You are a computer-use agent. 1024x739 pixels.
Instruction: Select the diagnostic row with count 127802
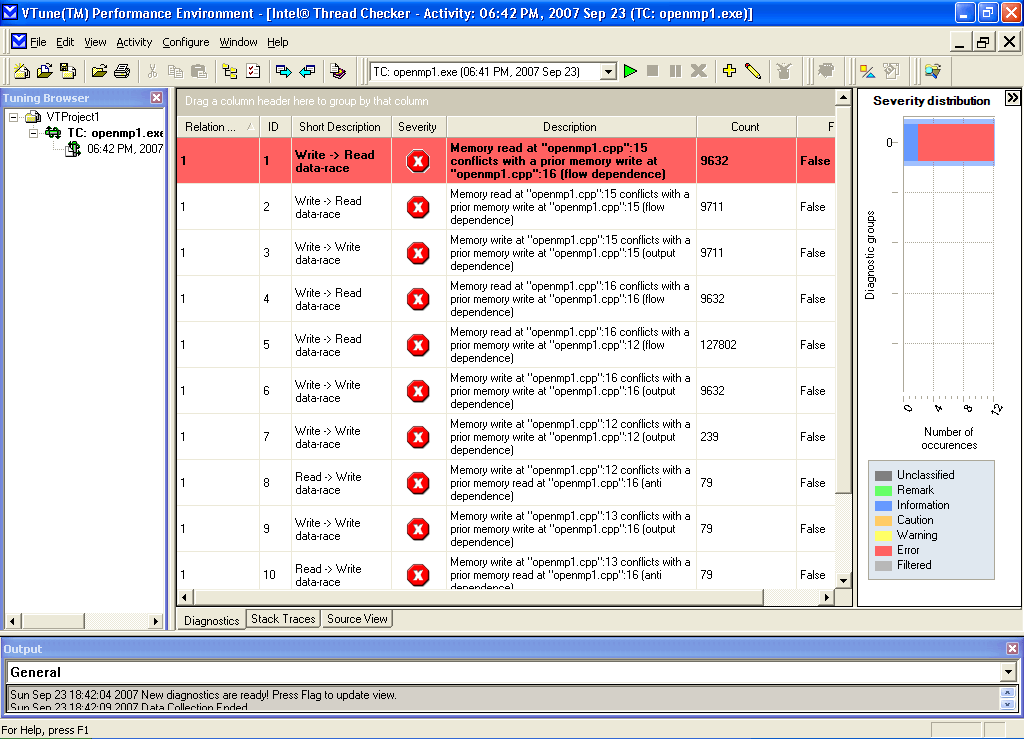point(506,345)
